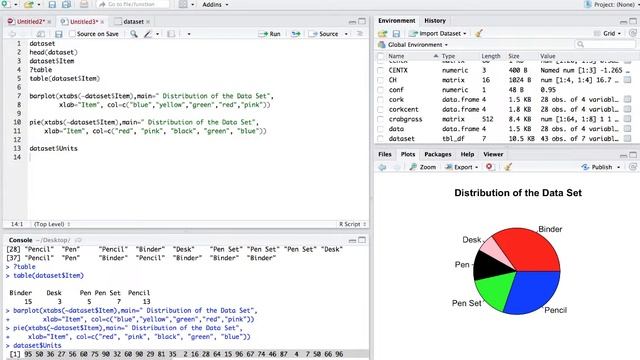640x360 pixels.
Task: Click the Load workspace folder icon
Action: pyautogui.click(x=382, y=33)
